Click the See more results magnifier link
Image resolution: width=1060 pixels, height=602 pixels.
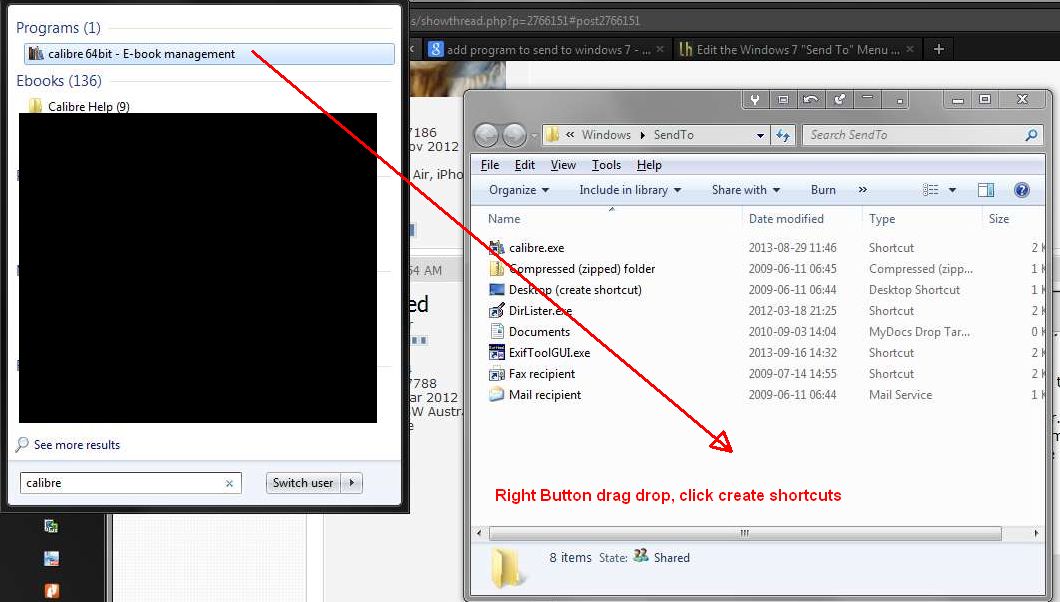pyautogui.click(x=68, y=445)
